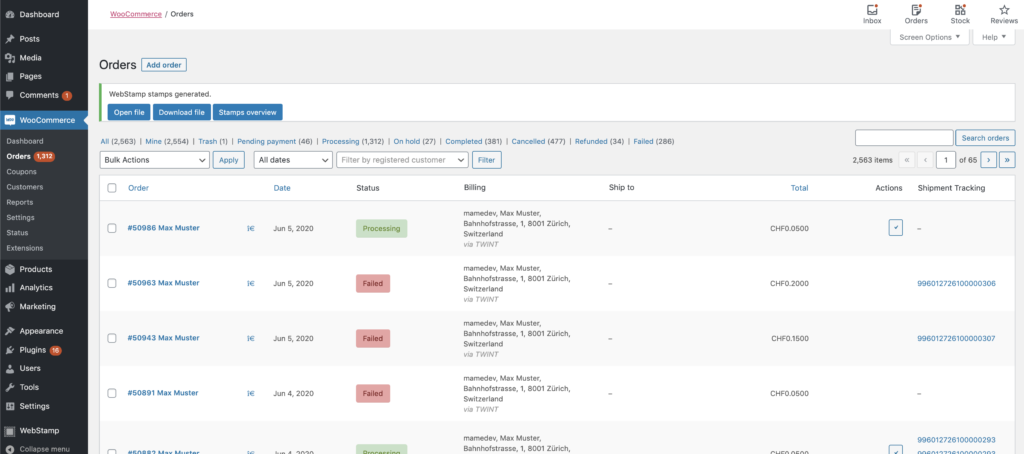Click the WebStamp icon in the sidebar
The width and height of the screenshot is (1024, 454).
10,430
